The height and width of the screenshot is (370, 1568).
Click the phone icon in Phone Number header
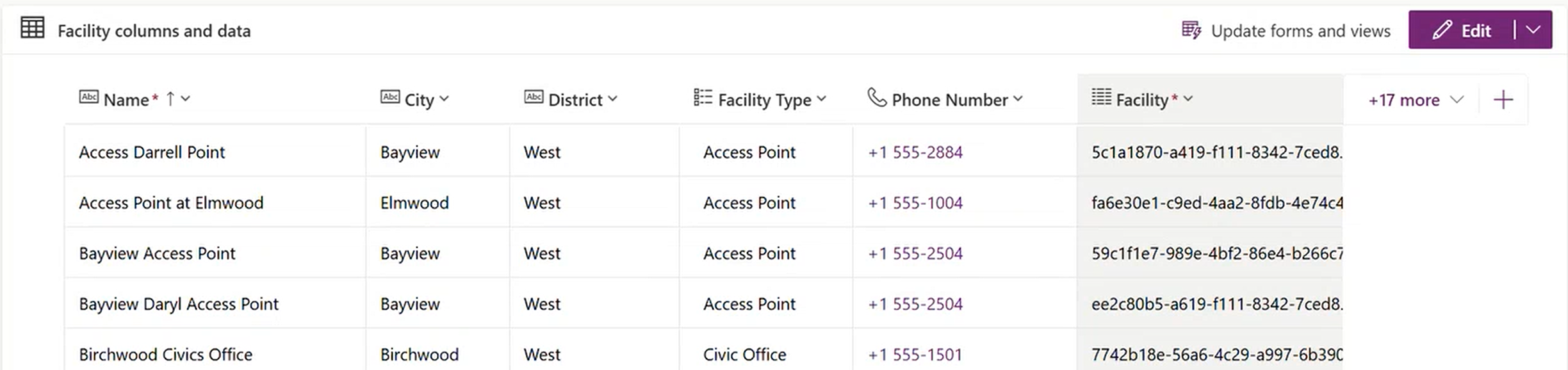point(876,97)
